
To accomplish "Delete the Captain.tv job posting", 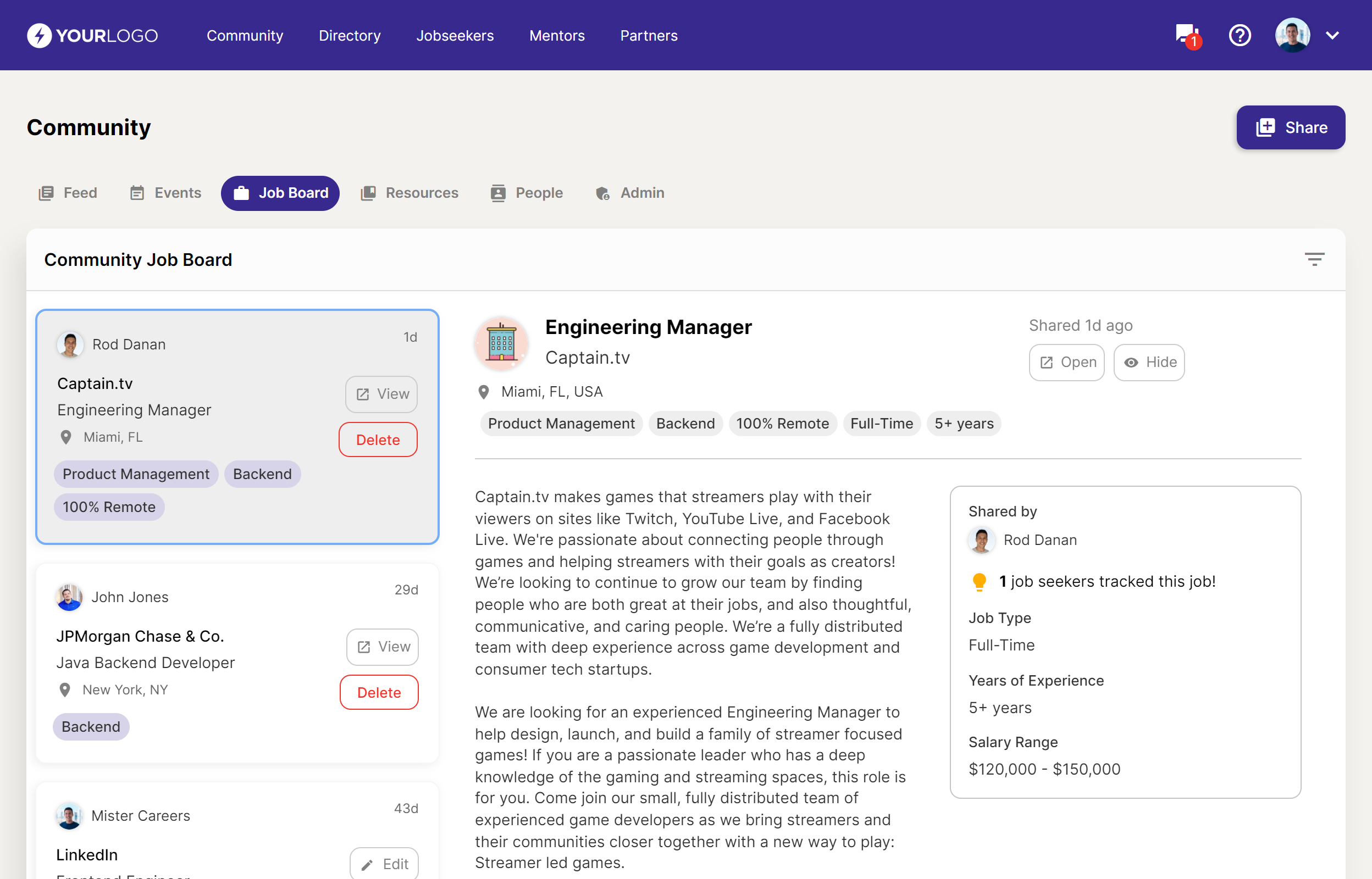I will 378,439.
